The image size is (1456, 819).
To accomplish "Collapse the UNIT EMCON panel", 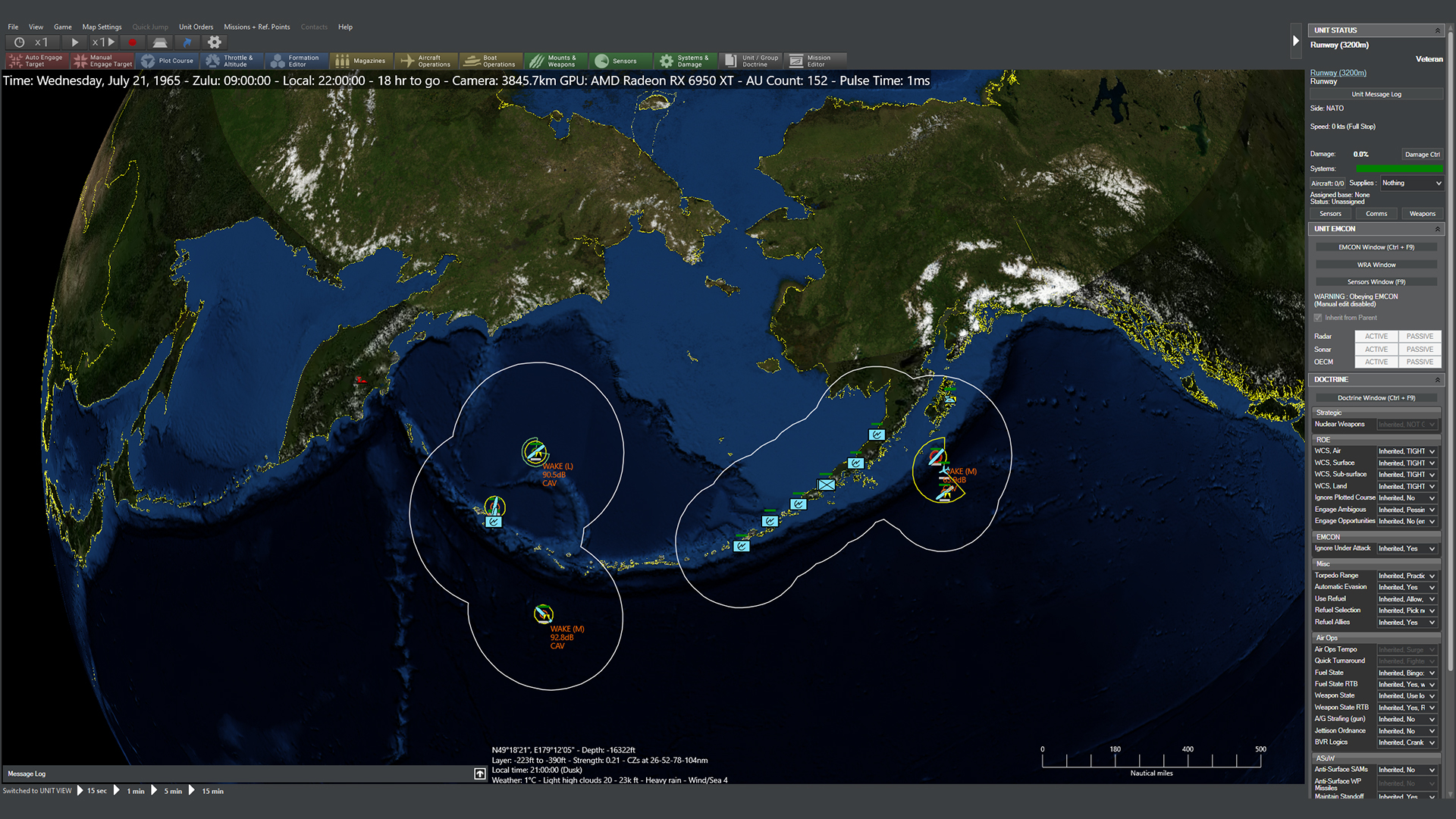I will point(1437,229).
